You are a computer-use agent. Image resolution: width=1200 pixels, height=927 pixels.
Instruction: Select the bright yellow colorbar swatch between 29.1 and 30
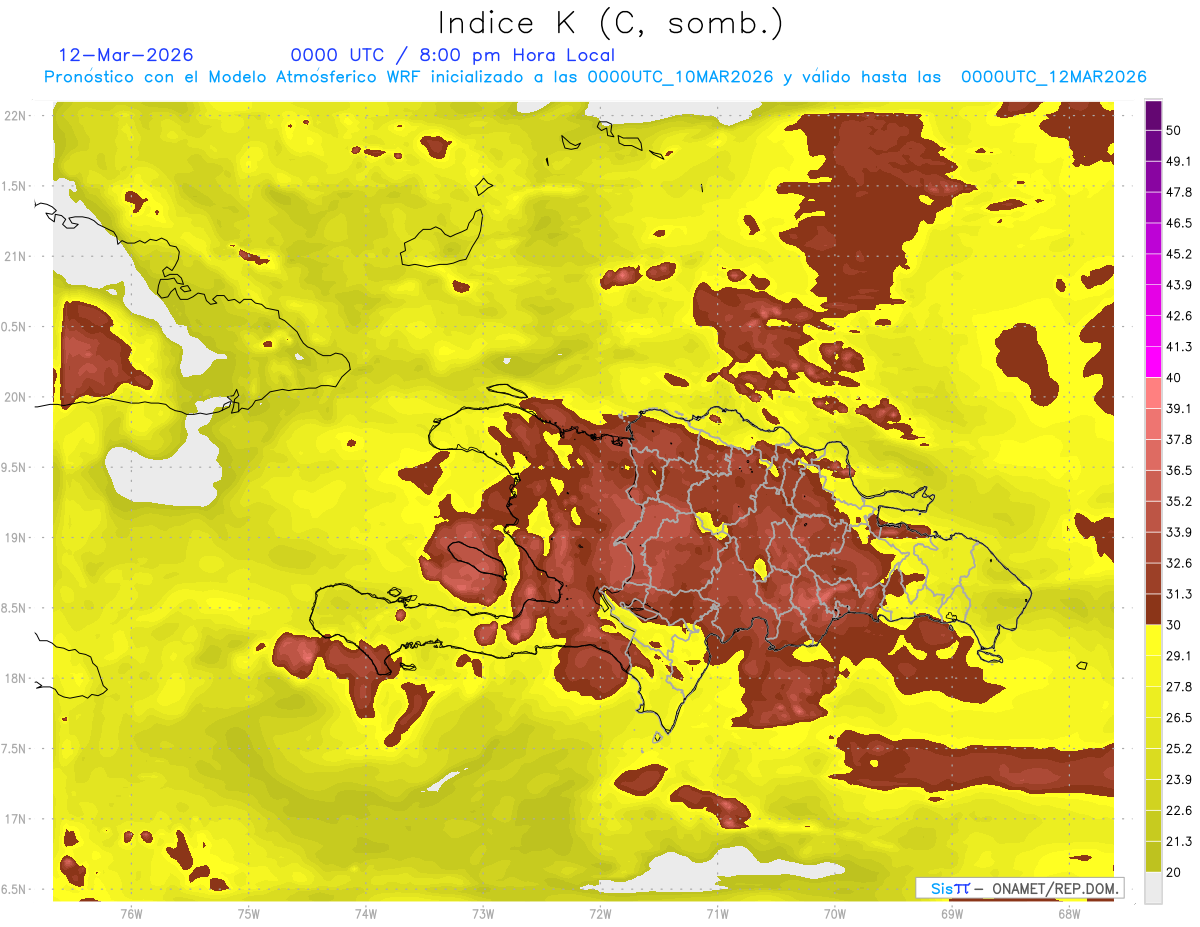[1153, 640]
